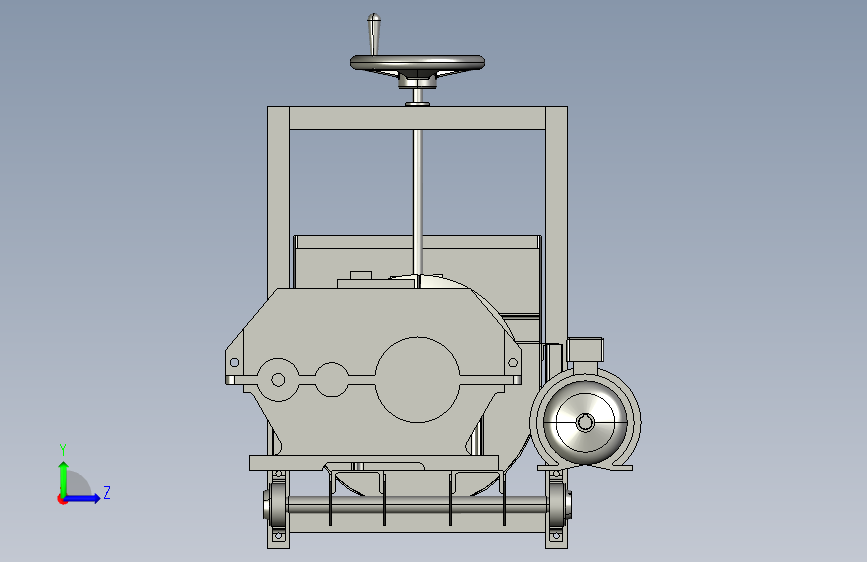Click the green Y axis arrow of the triad

click(x=64, y=479)
